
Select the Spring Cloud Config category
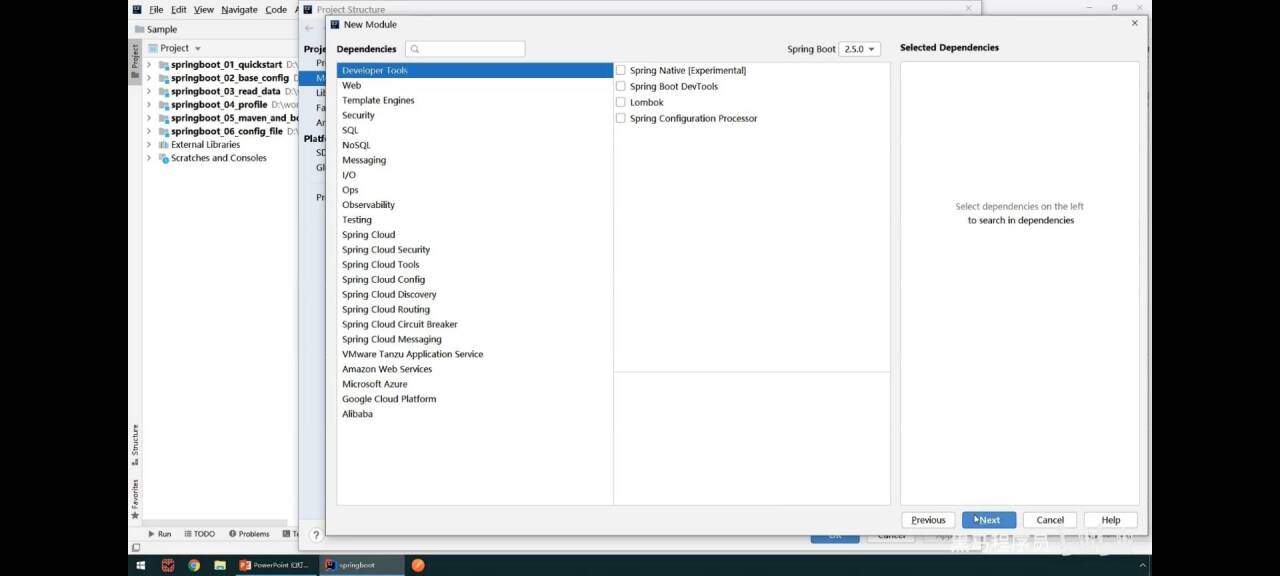(x=475, y=280)
